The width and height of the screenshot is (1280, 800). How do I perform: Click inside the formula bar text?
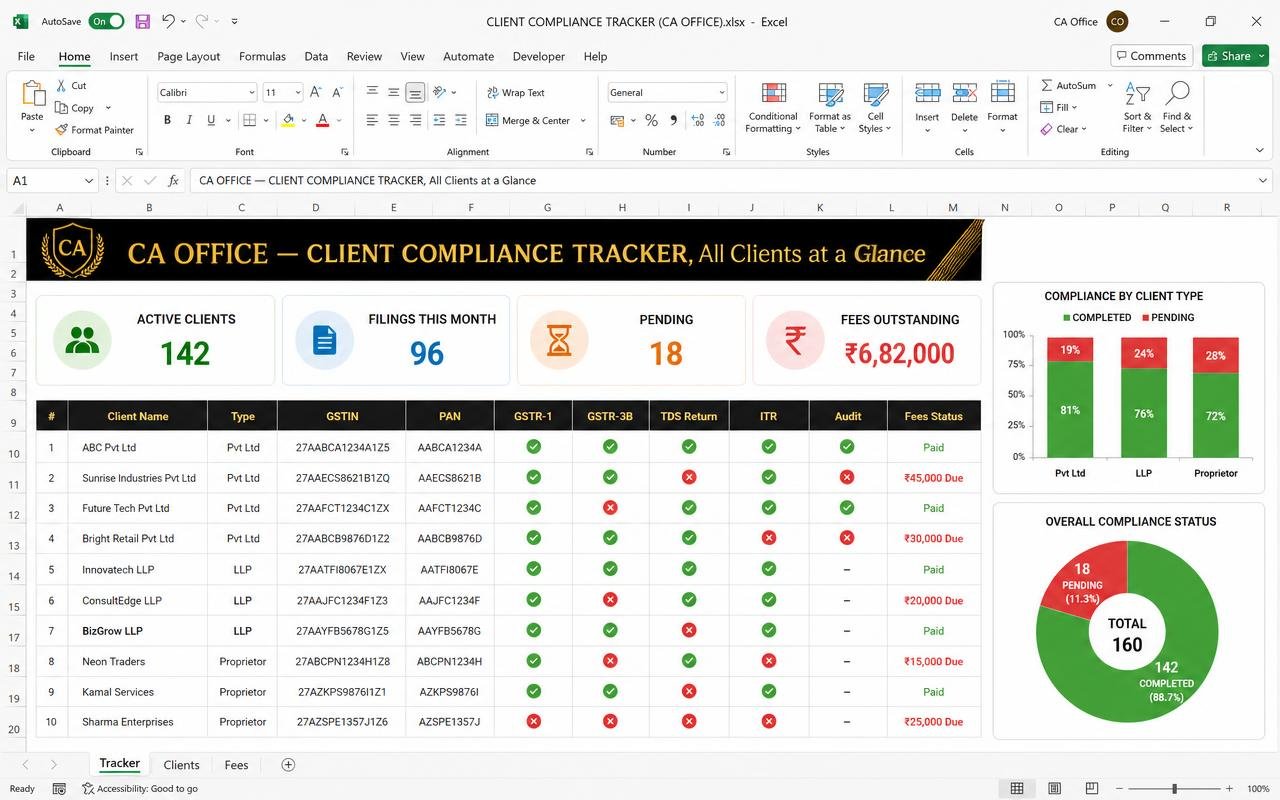click(367, 181)
